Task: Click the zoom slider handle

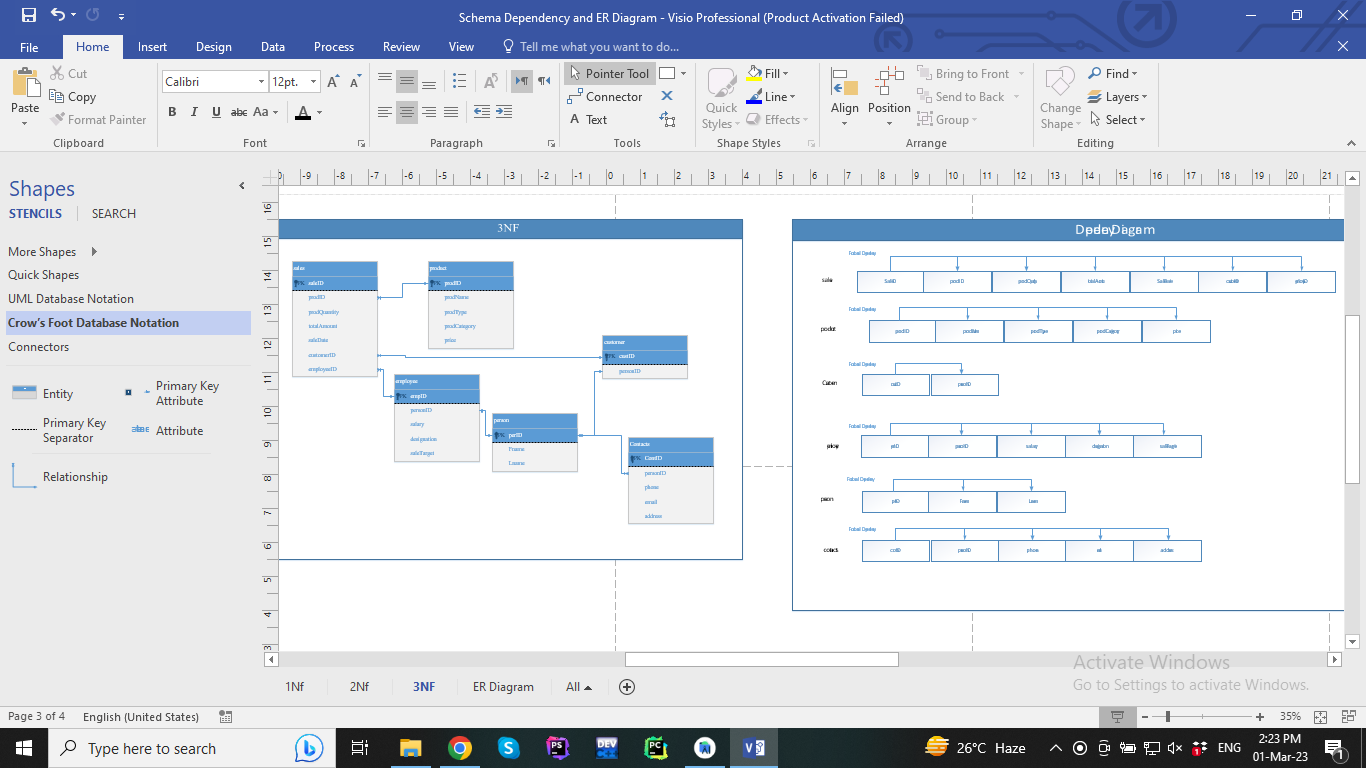Action: (1168, 717)
